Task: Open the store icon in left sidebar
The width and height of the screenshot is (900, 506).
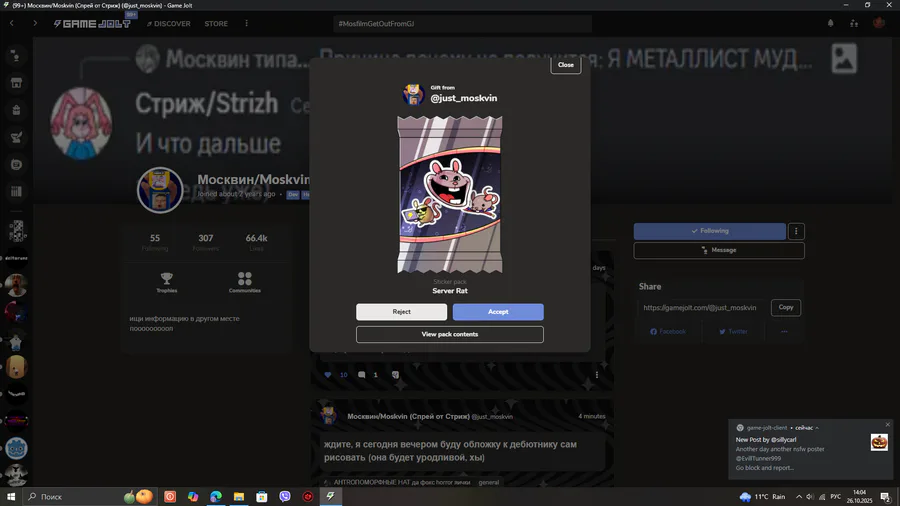Action: tap(16, 83)
